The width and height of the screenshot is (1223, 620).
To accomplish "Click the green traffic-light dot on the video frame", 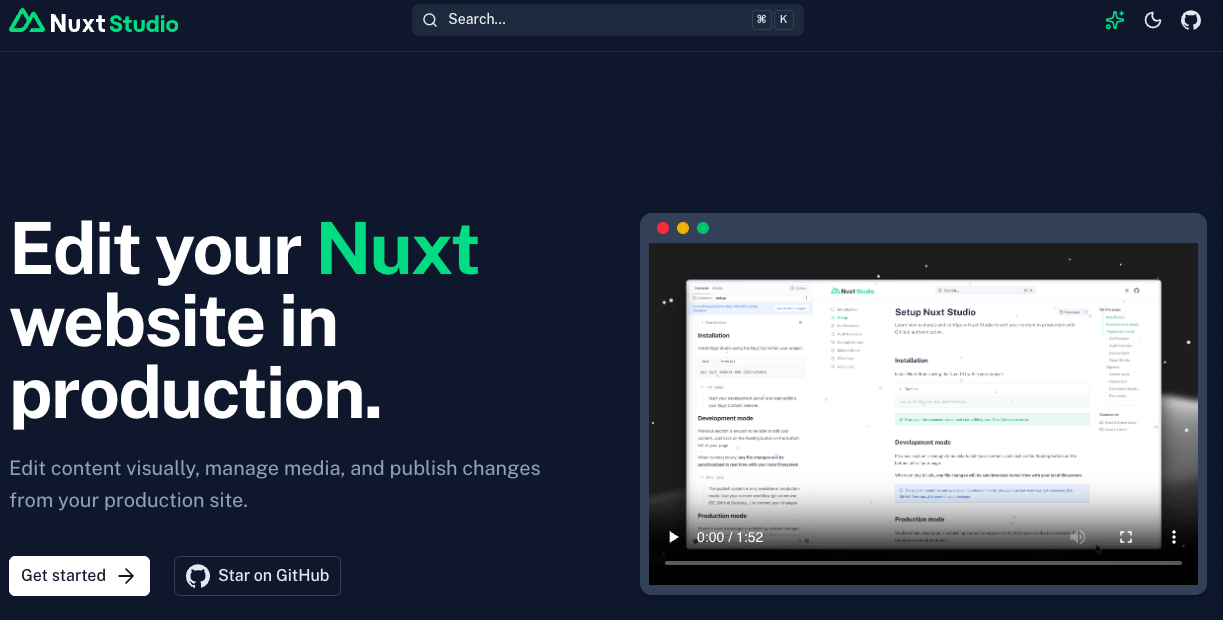I will tap(703, 227).
